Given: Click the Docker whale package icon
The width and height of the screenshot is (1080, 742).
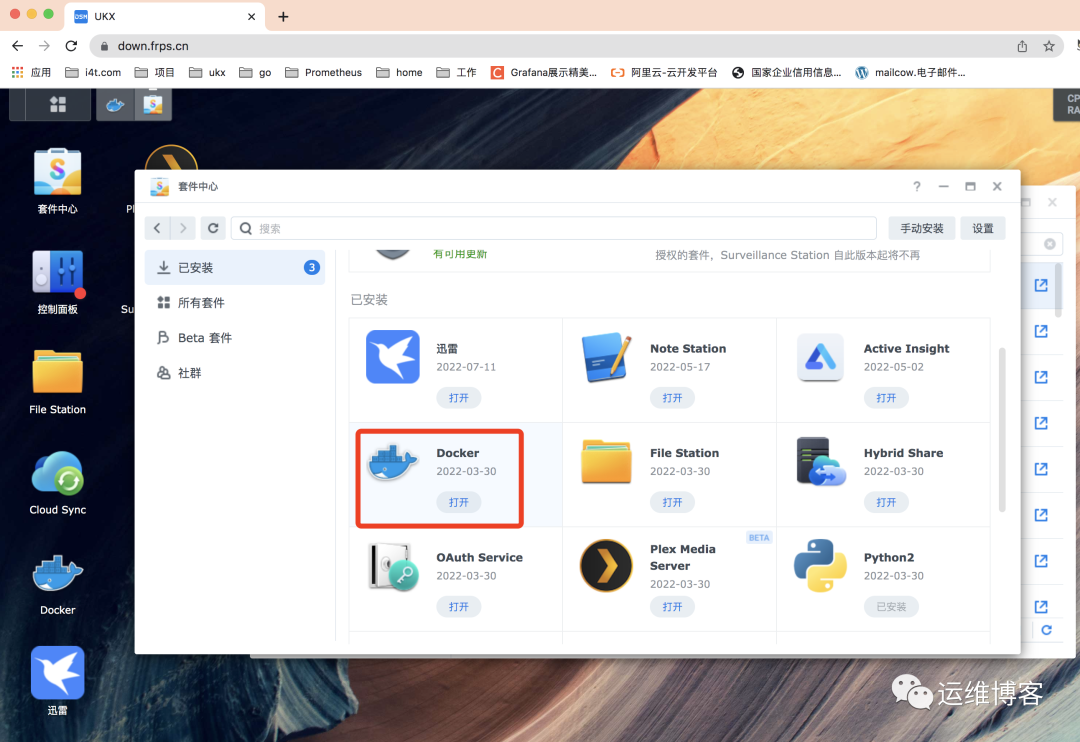Looking at the screenshot, I should [393, 462].
